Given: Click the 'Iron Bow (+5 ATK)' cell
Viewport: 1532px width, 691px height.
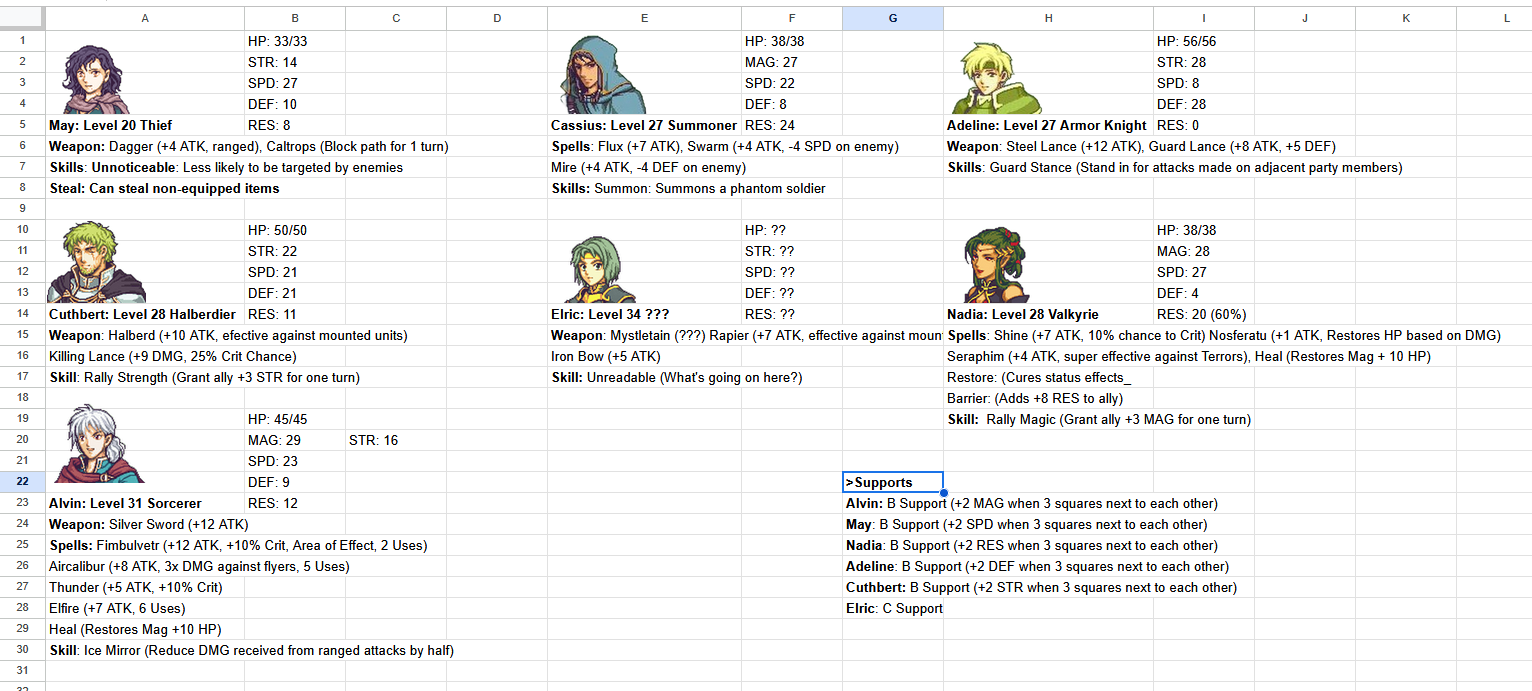Looking at the screenshot, I should coord(644,356).
